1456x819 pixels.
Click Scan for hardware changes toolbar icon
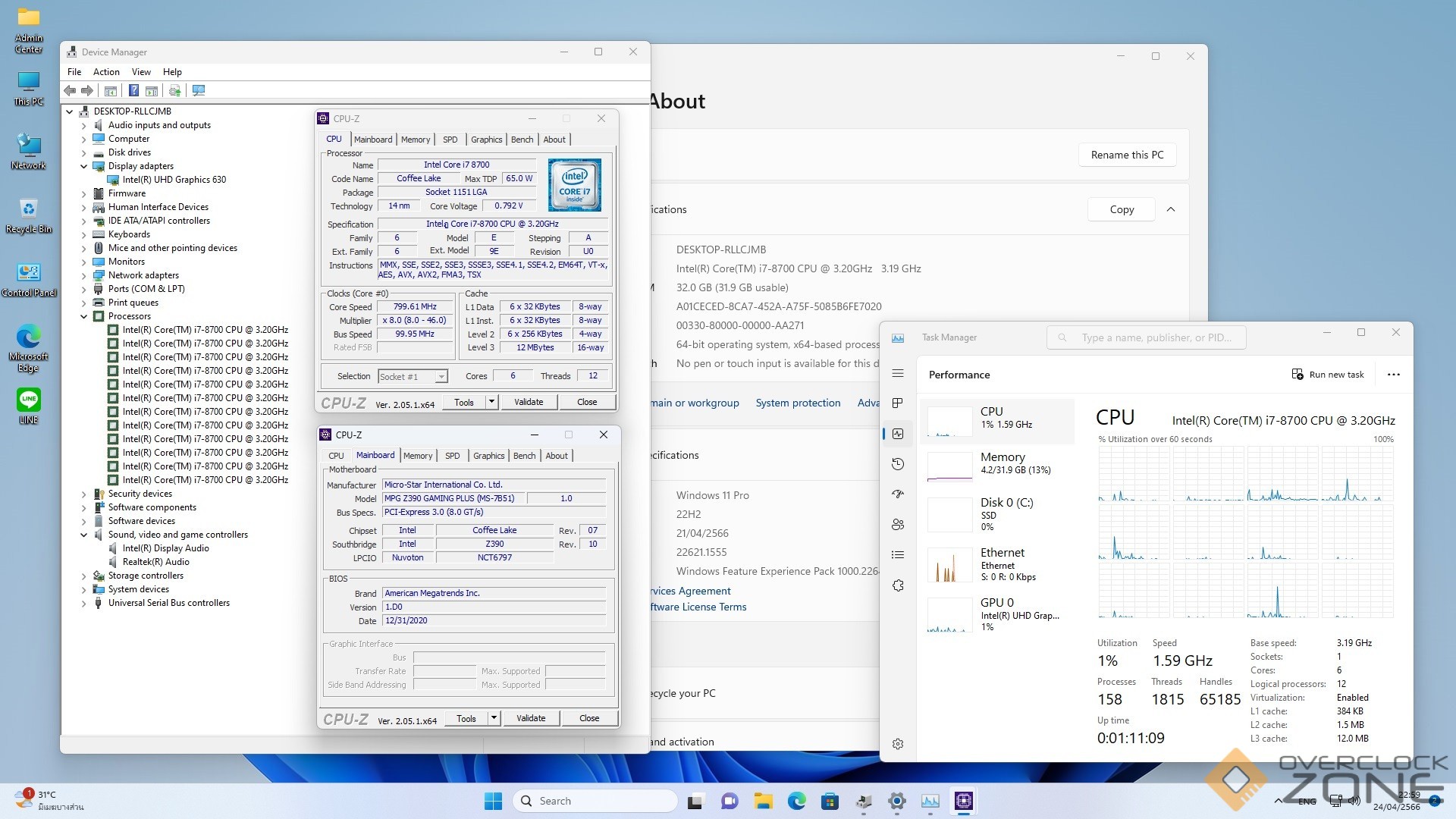point(199,91)
